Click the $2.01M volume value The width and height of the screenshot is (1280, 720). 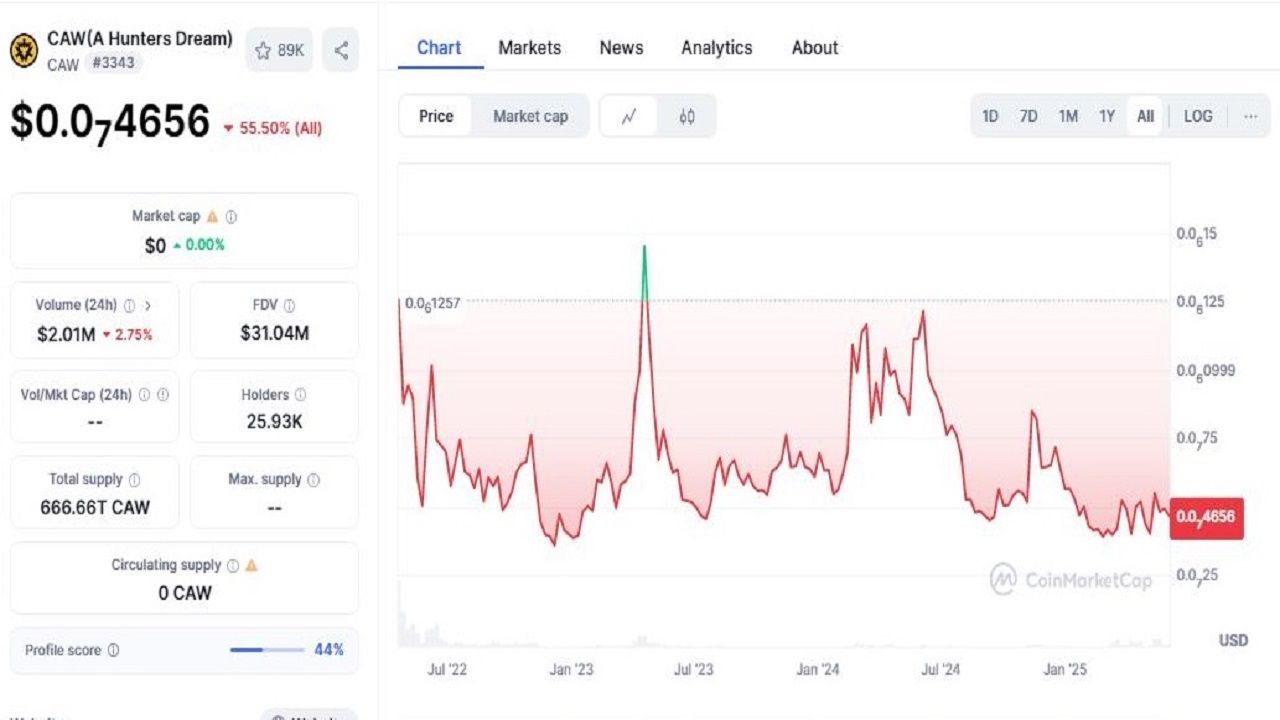click(65, 334)
